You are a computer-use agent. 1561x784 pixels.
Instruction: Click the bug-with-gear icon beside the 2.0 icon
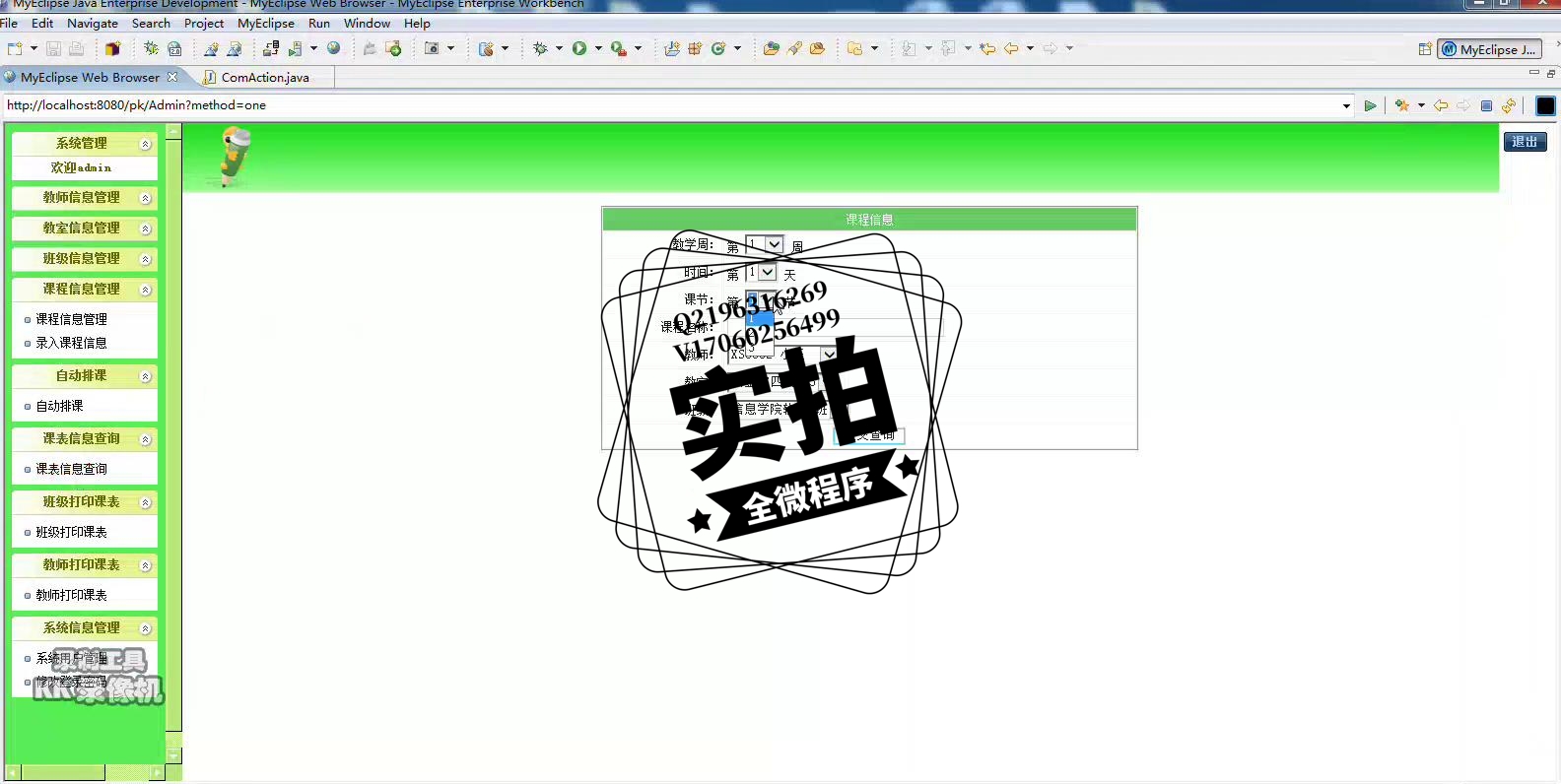click(x=151, y=48)
